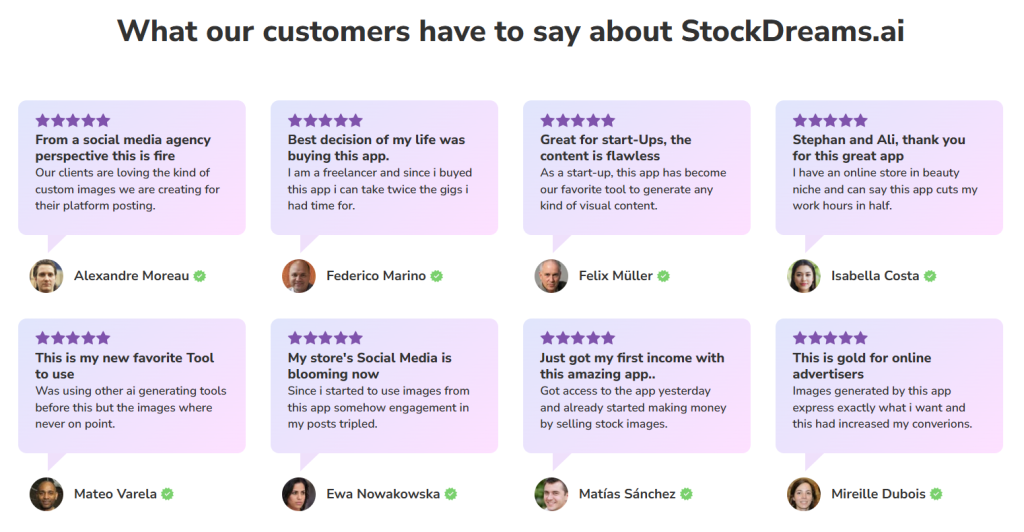Click the green checkmark next to Mireille Dubois
This screenshot has width=1024, height=532.
click(937, 494)
